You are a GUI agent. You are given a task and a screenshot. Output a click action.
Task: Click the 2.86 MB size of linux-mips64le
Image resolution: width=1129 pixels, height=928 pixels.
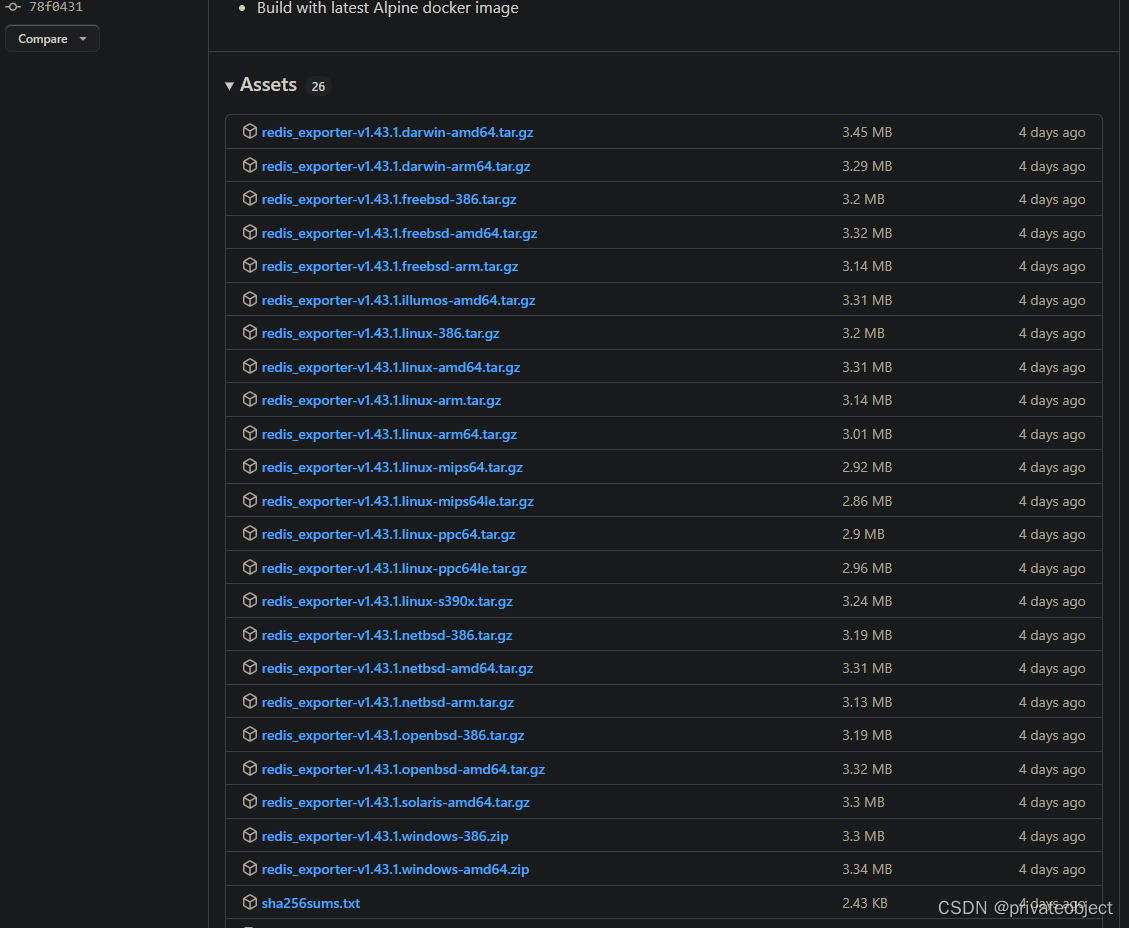pyautogui.click(x=867, y=501)
